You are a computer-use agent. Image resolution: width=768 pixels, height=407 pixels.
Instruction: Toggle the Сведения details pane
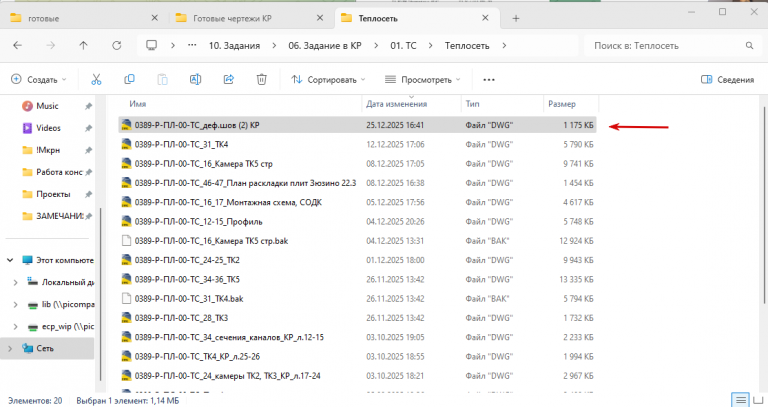click(727, 79)
